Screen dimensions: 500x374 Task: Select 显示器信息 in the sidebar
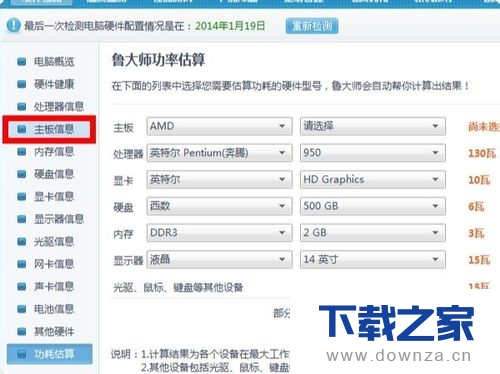tap(59, 219)
